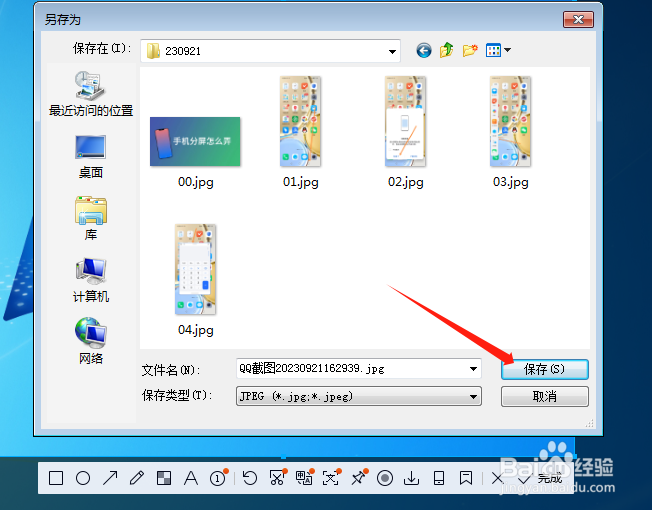The width and height of the screenshot is (652, 510).
Task: Open Network in the sidebar
Action: pos(91,341)
